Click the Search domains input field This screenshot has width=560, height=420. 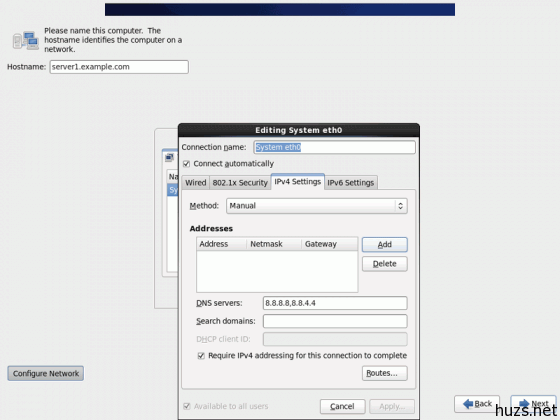point(335,321)
